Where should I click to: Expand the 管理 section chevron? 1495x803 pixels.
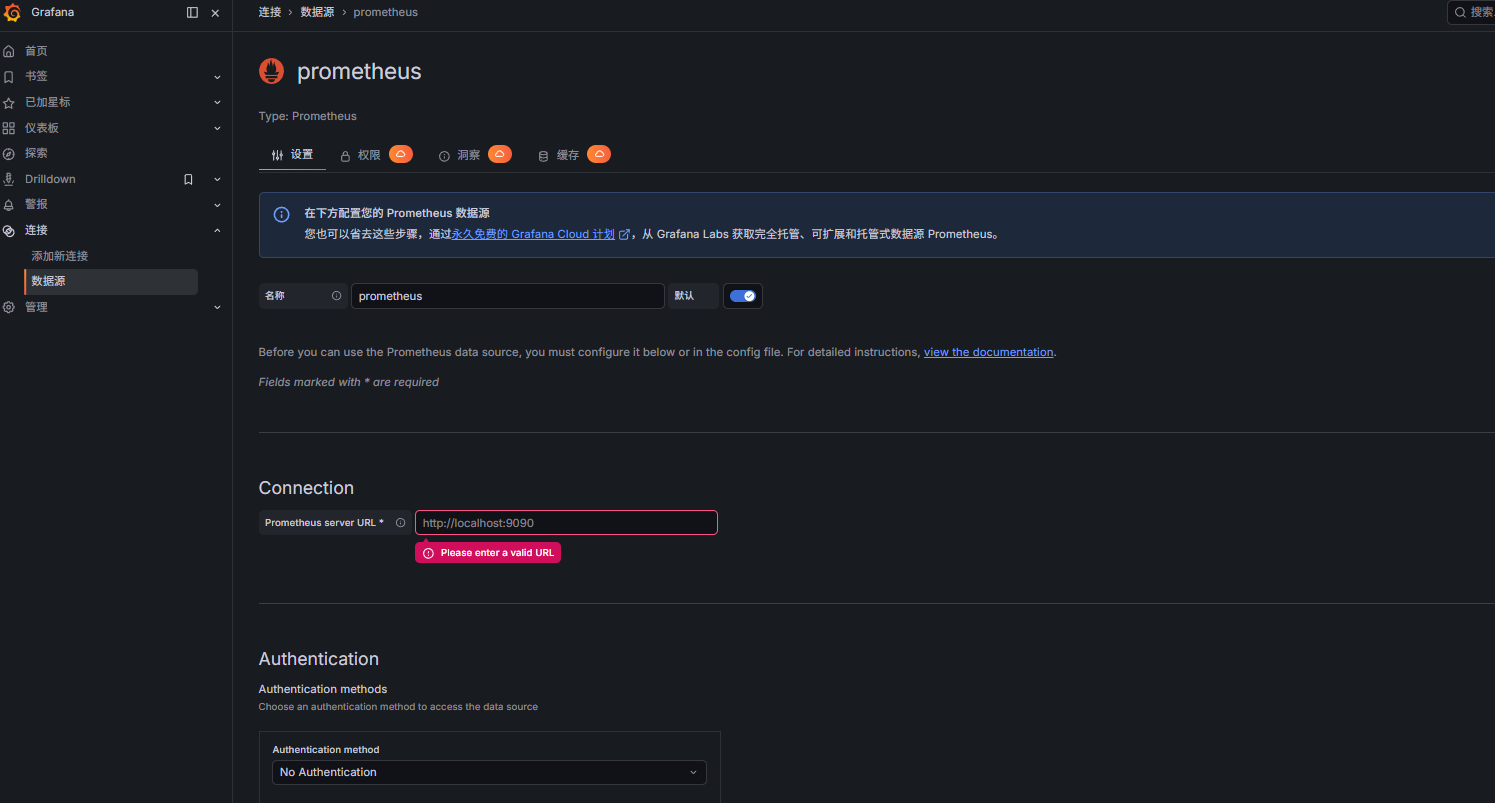217,307
